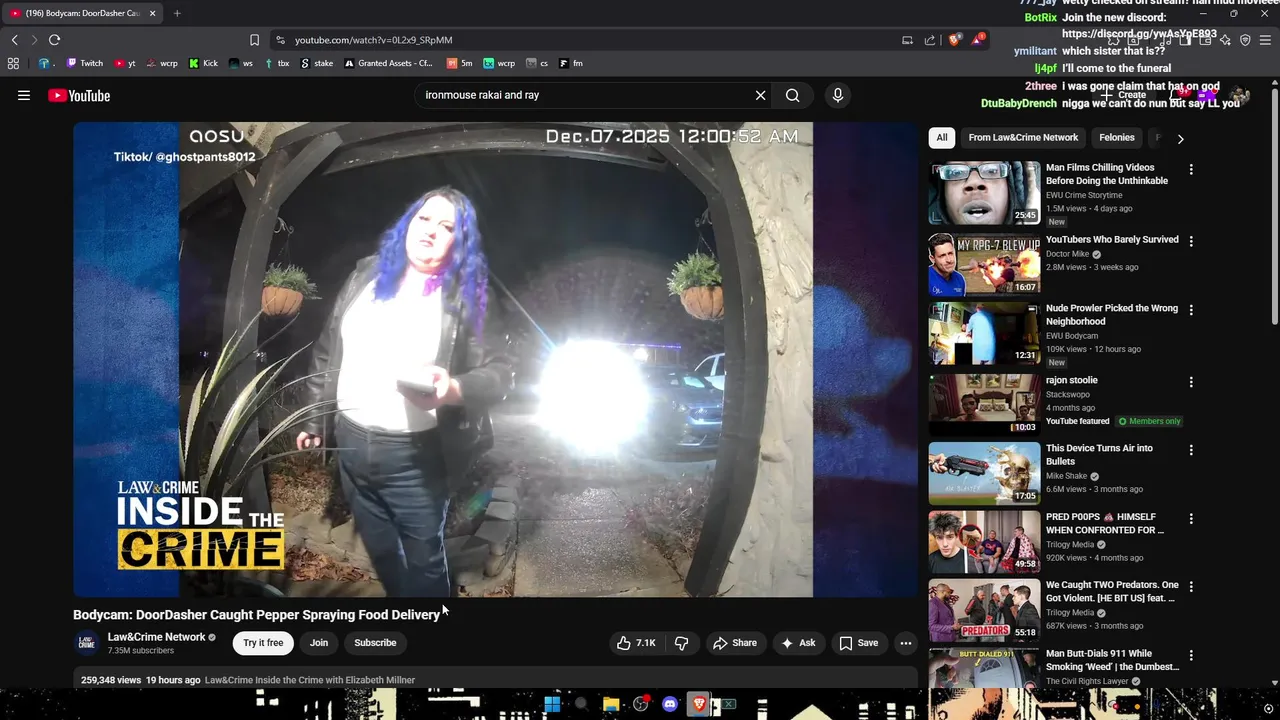Go back in browser history
Screen dimensions: 1280x720
15,40
